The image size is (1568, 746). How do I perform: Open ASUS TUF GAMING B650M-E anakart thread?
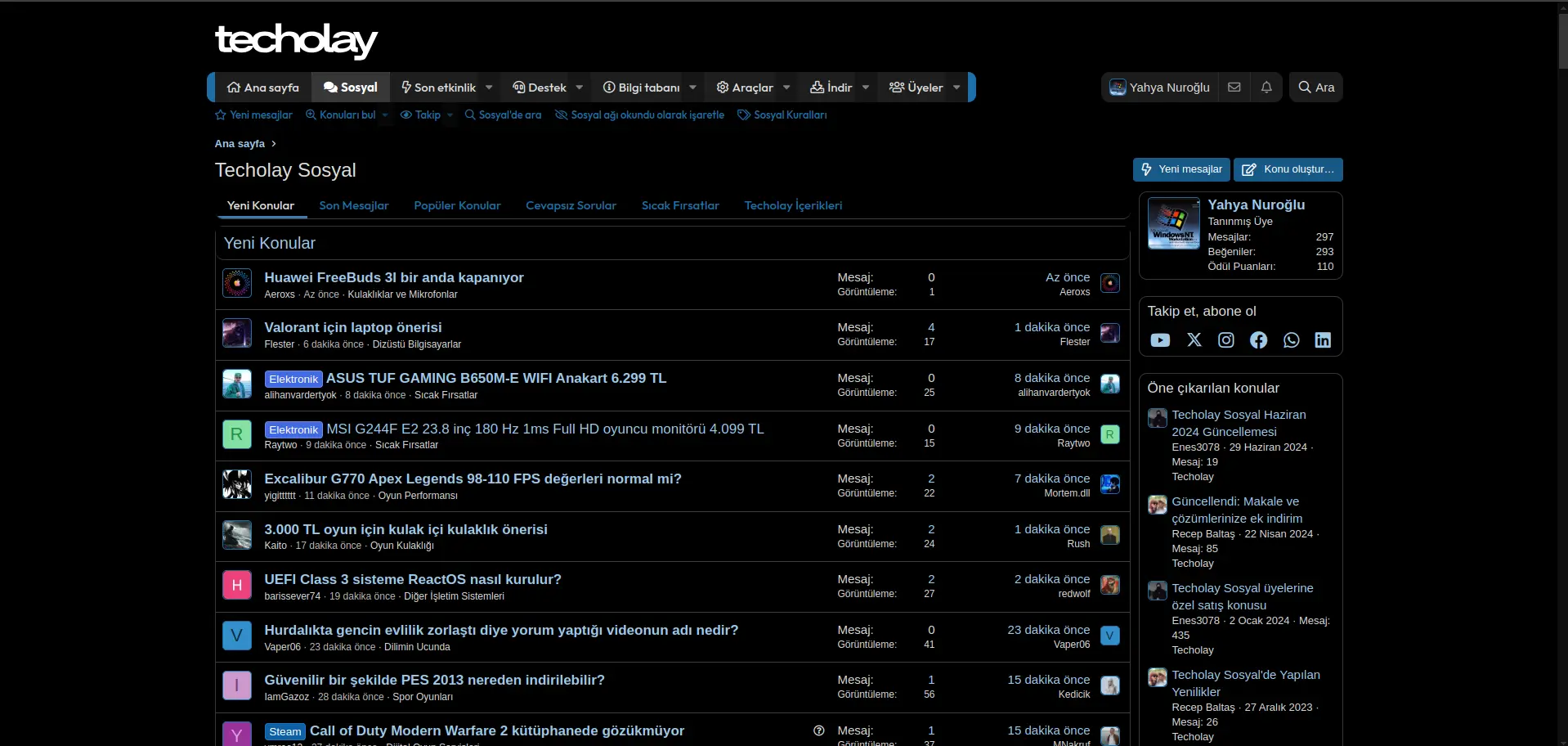point(496,378)
